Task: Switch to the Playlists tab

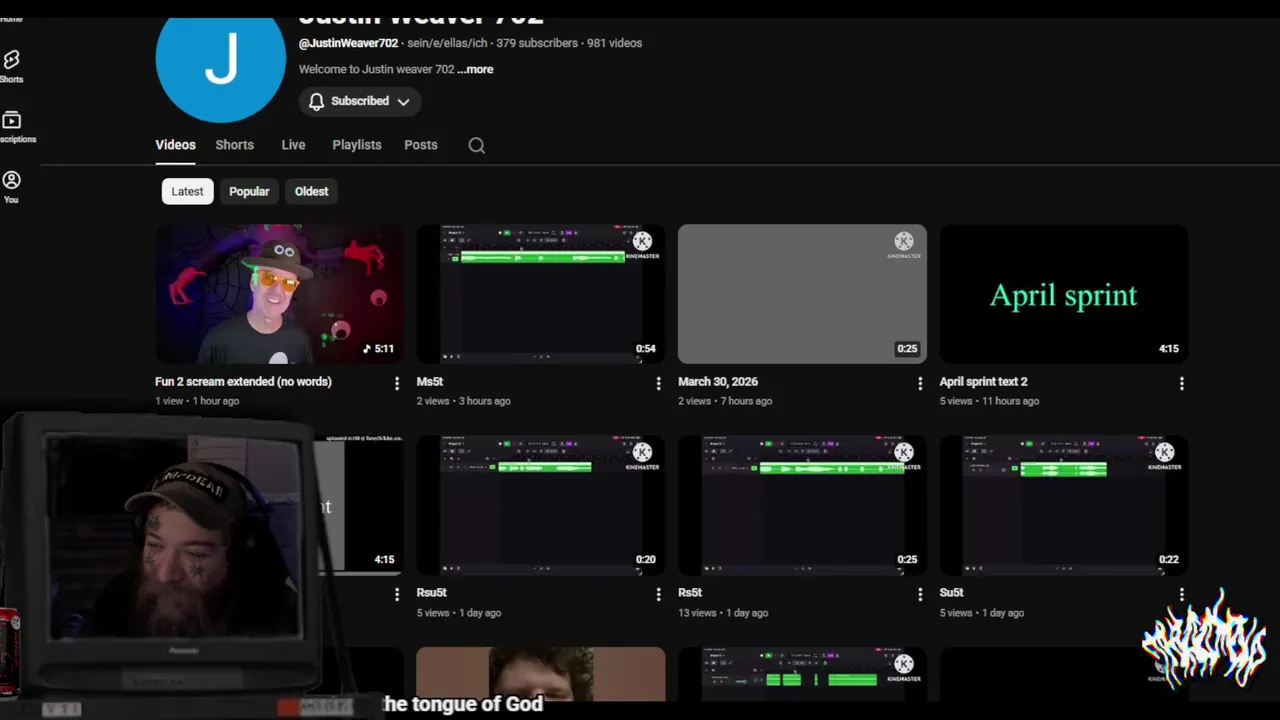Action: [x=357, y=145]
